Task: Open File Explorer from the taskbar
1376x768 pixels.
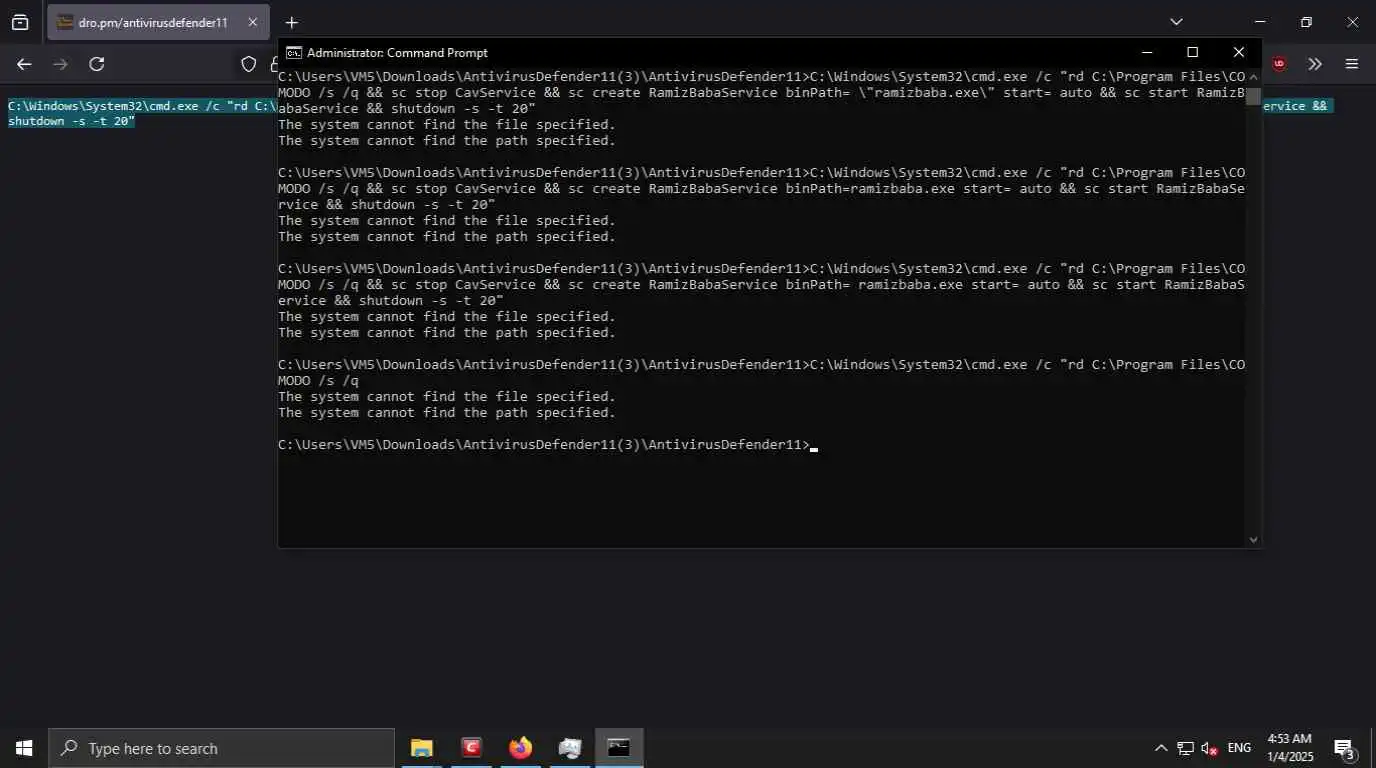Action: 422,748
